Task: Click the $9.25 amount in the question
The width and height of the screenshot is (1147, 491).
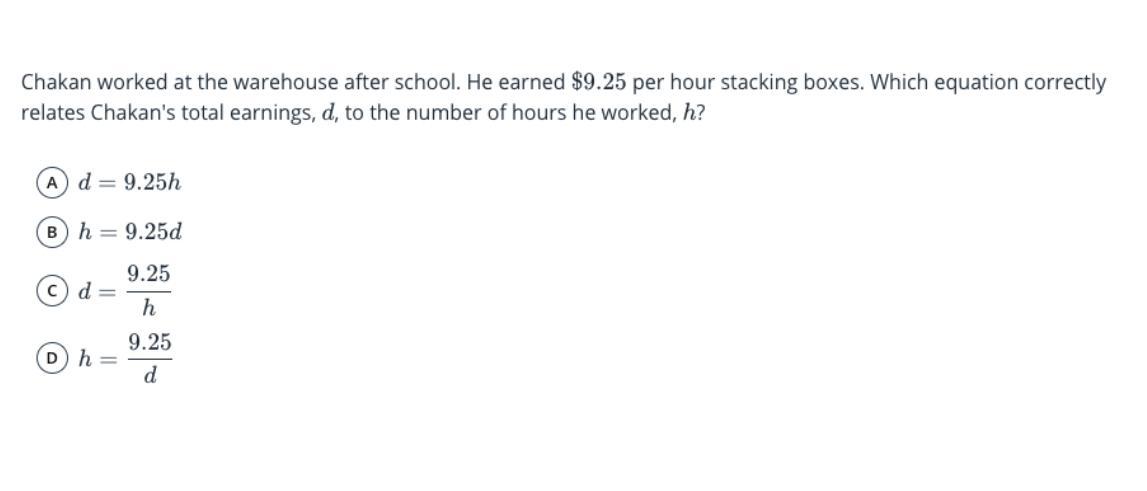Action: click(598, 82)
